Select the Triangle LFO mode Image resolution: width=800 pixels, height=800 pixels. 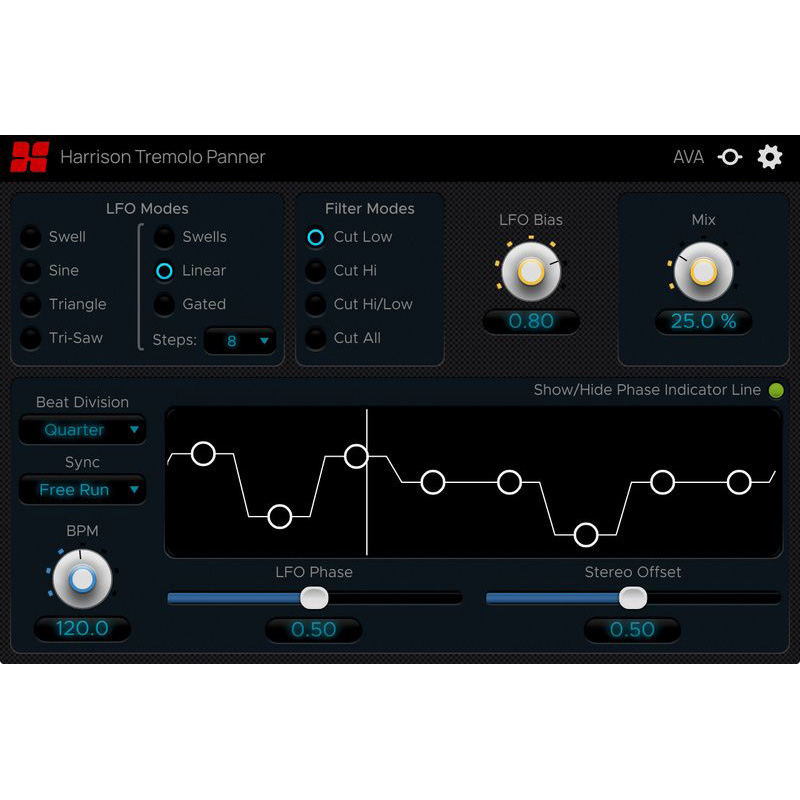(31, 305)
